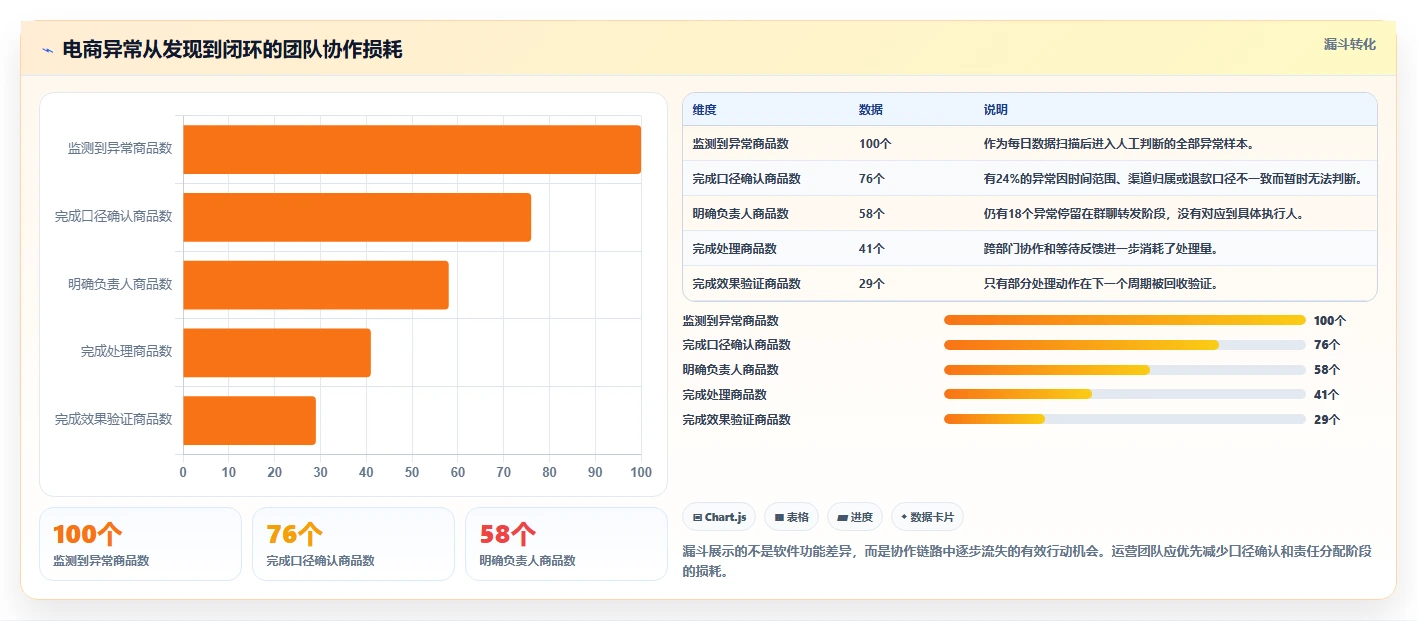Click the Chart.js tag chip
The image size is (1417, 621).
pos(719,517)
